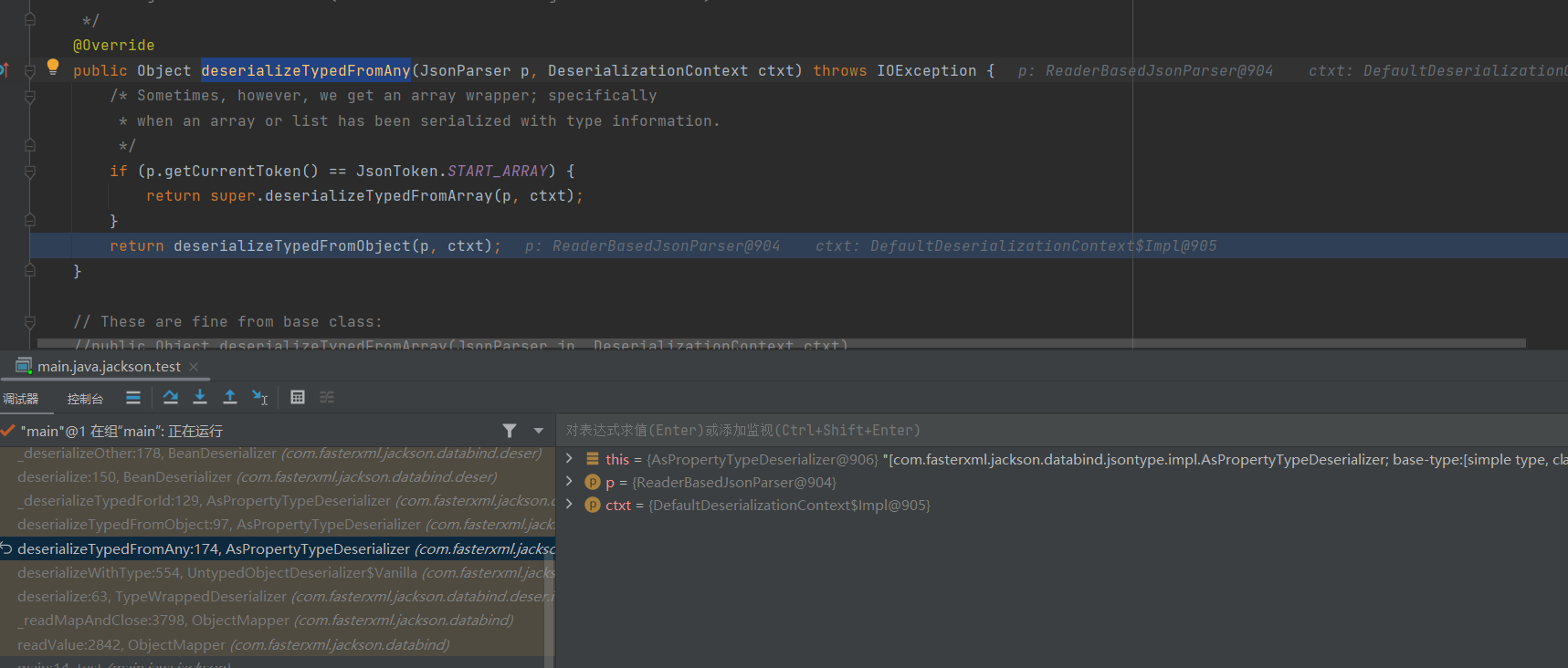Close the main.java.jackson.test debug tab
Viewport: 1568px width, 668px height.
[x=194, y=366]
